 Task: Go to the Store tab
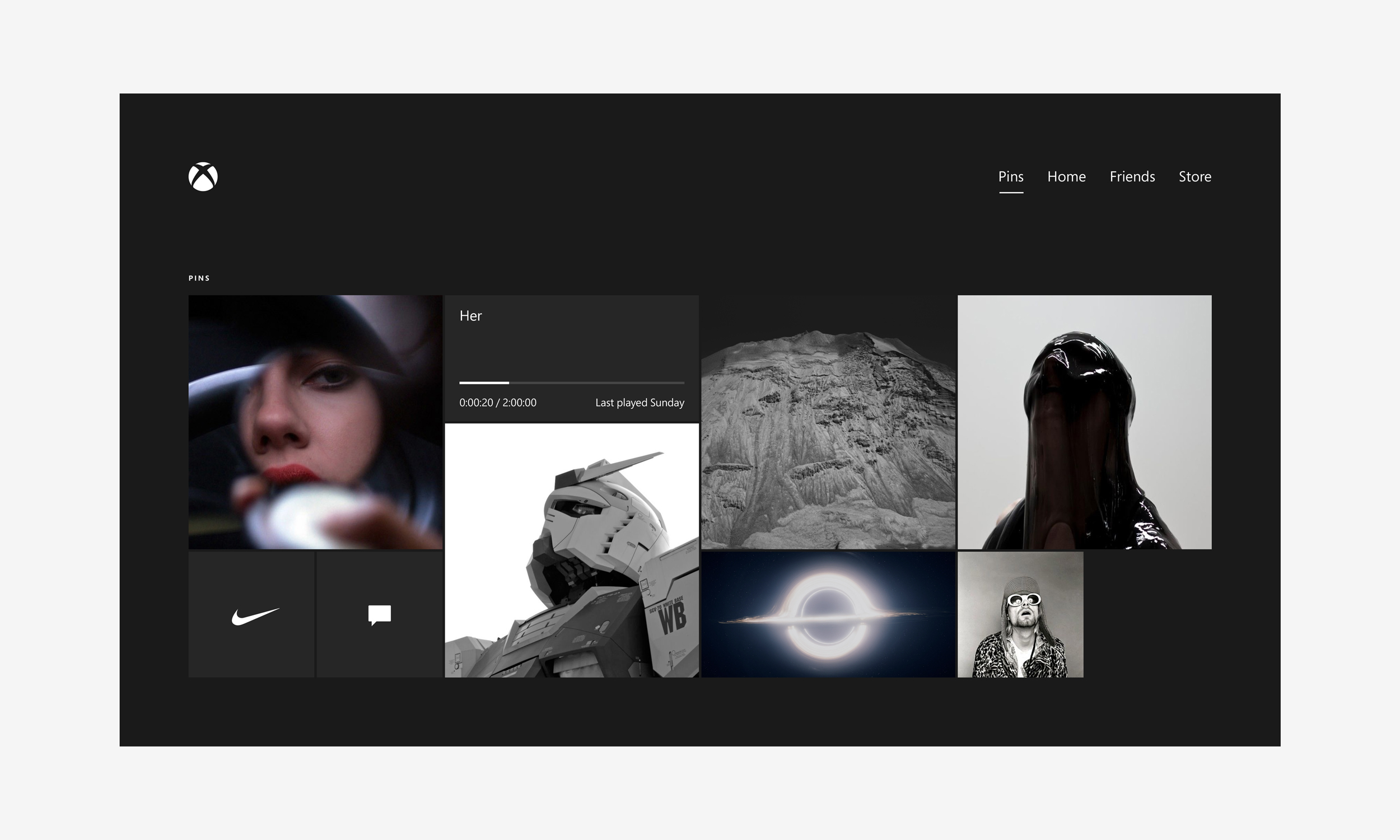(1194, 176)
